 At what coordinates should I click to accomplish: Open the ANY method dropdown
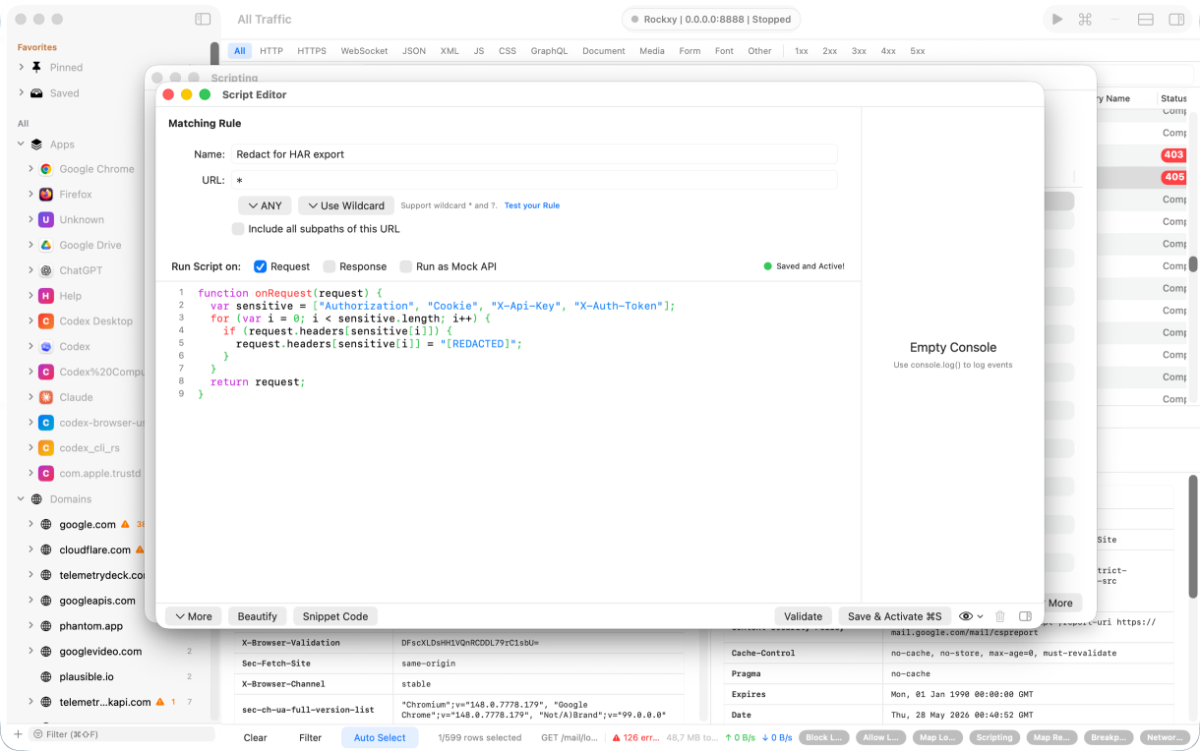264,205
